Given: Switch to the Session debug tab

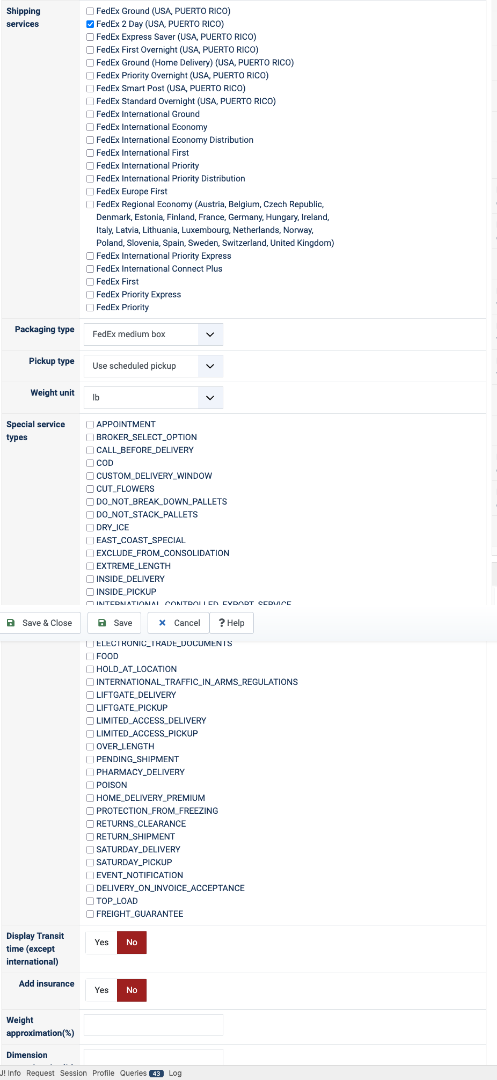Looking at the screenshot, I should pyautogui.click(x=74, y=1073).
